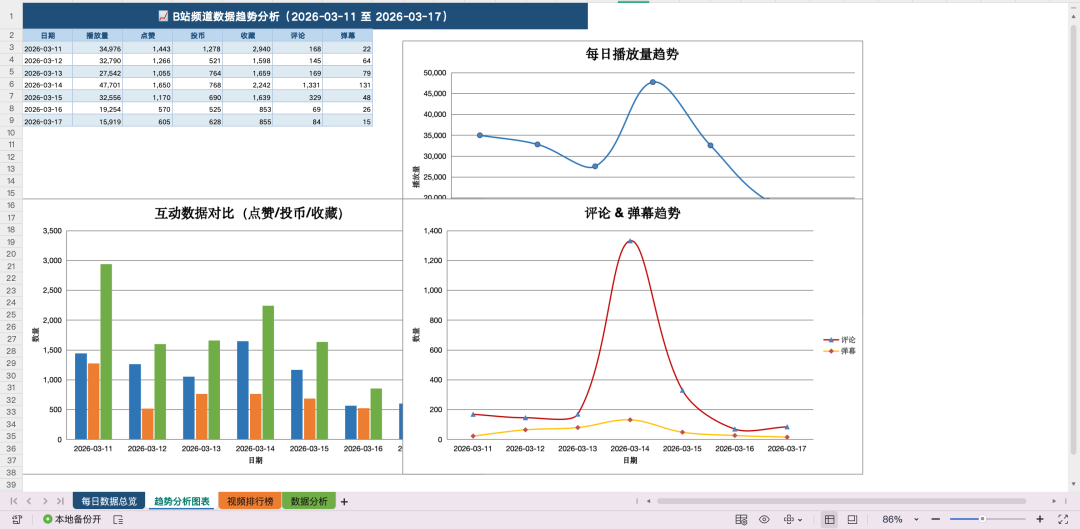The width and height of the screenshot is (1080, 529).
Task: Click the green 收藏 bar for 2026-03-11
Action: point(106,351)
